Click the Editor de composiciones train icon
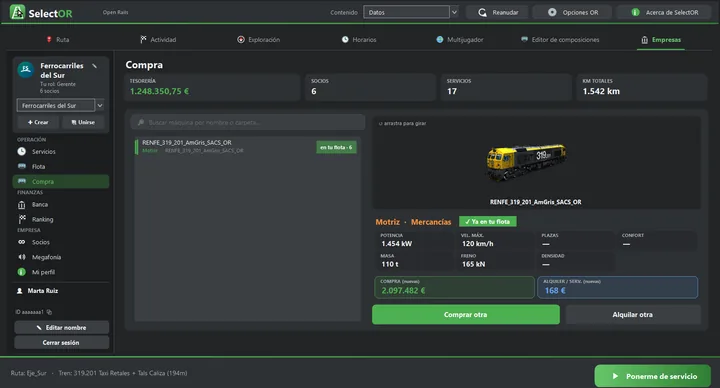The image size is (720, 388). 524,39
